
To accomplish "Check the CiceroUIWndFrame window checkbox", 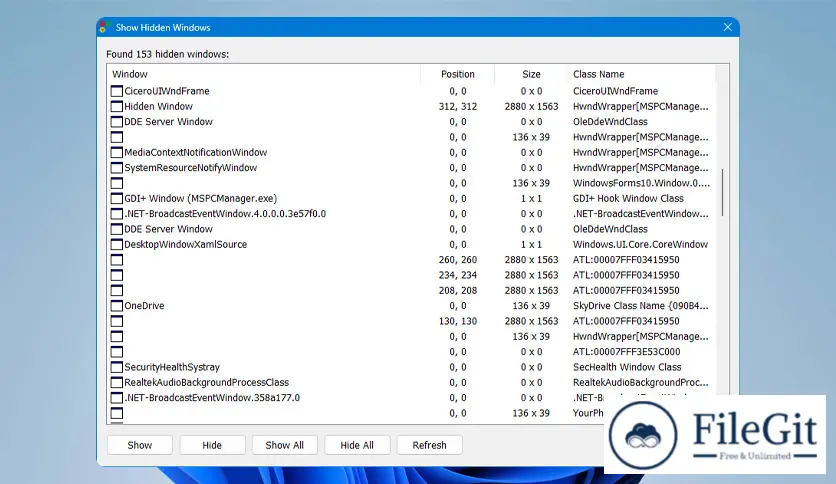I will (117, 91).
